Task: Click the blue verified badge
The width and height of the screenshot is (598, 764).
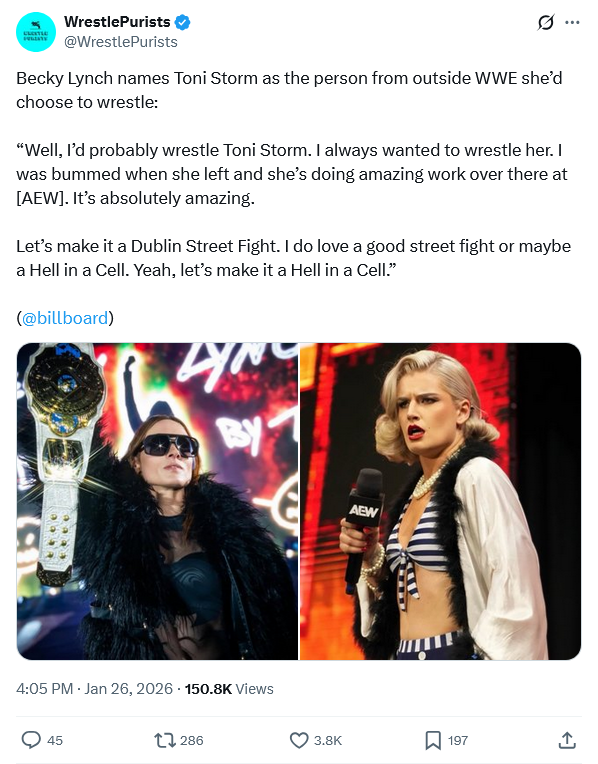Action: click(x=183, y=22)
